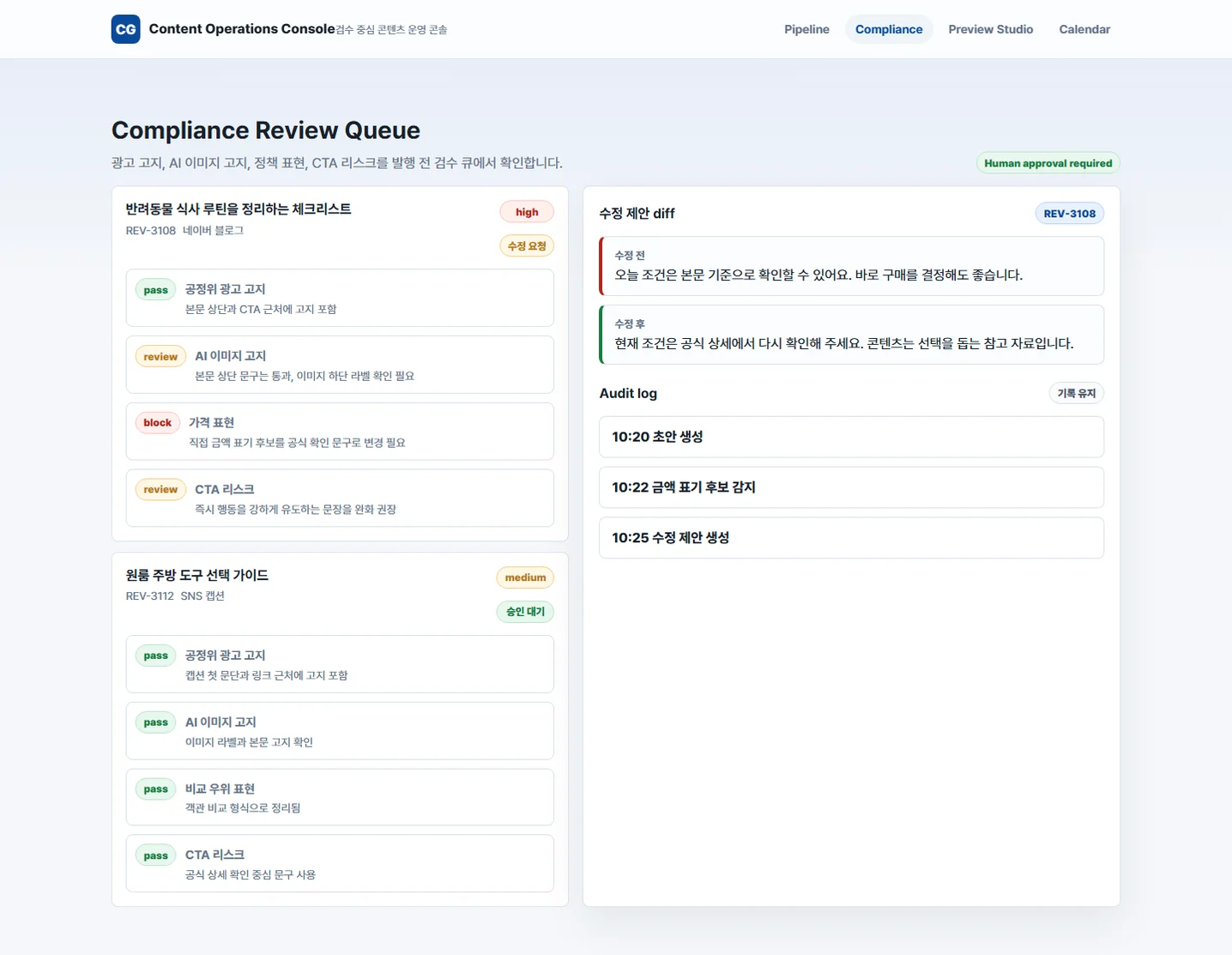Screen dimensions: 1232x955
Task: Select the Compliance tab
Action: (889, 29)
